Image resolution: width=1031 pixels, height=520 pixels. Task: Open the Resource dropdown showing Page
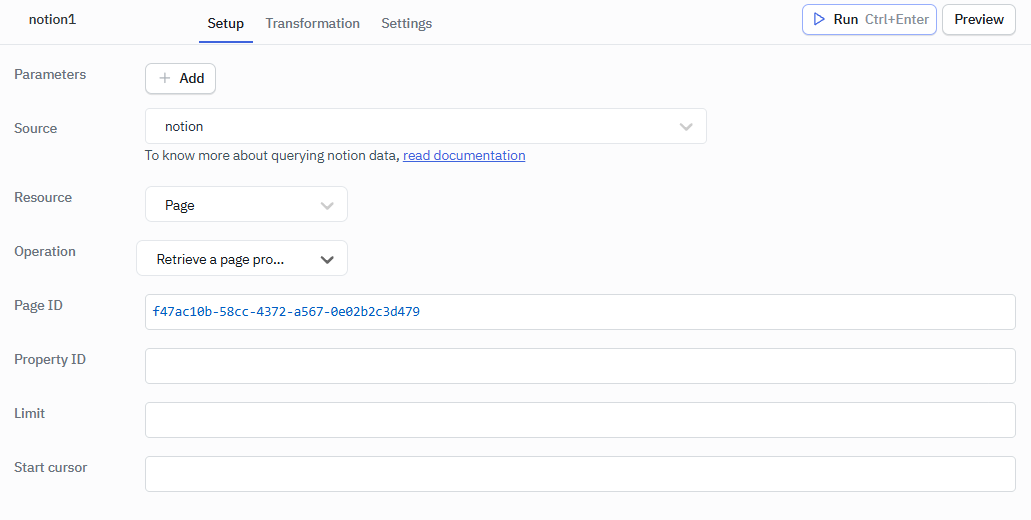(246, 204)
